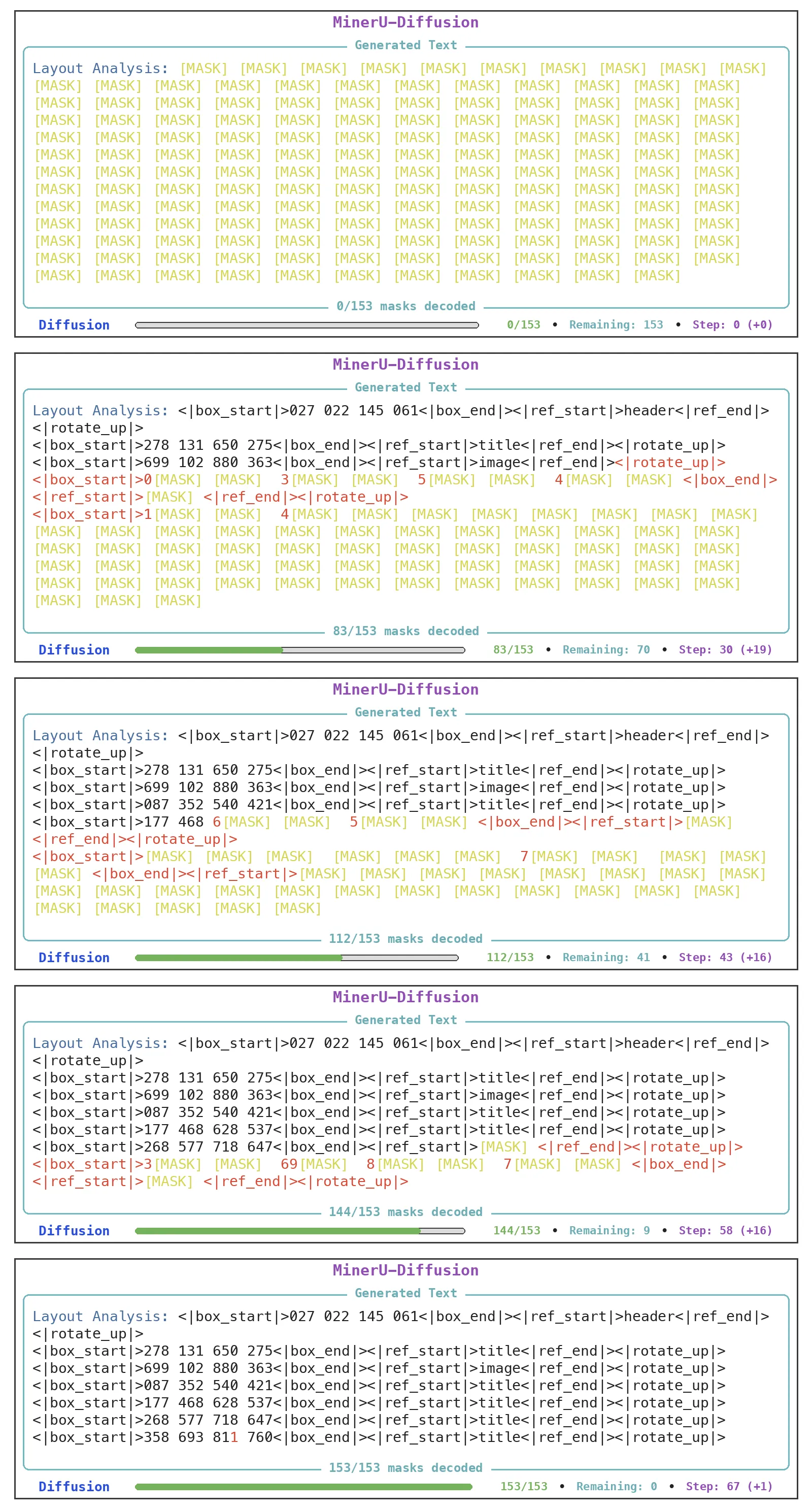Click the MinerU-Diffusion title of the Step 0 panel
Screen dimensions: 812x1509
pos(405,22)
